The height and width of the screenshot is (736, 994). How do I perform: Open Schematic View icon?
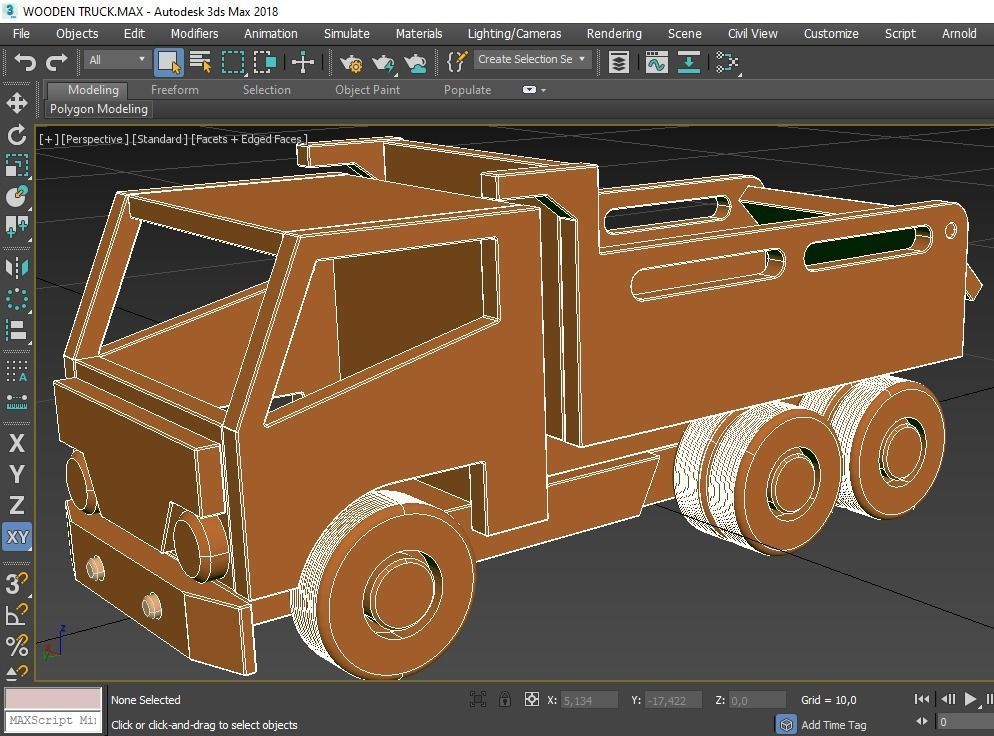tap(727, 62)
